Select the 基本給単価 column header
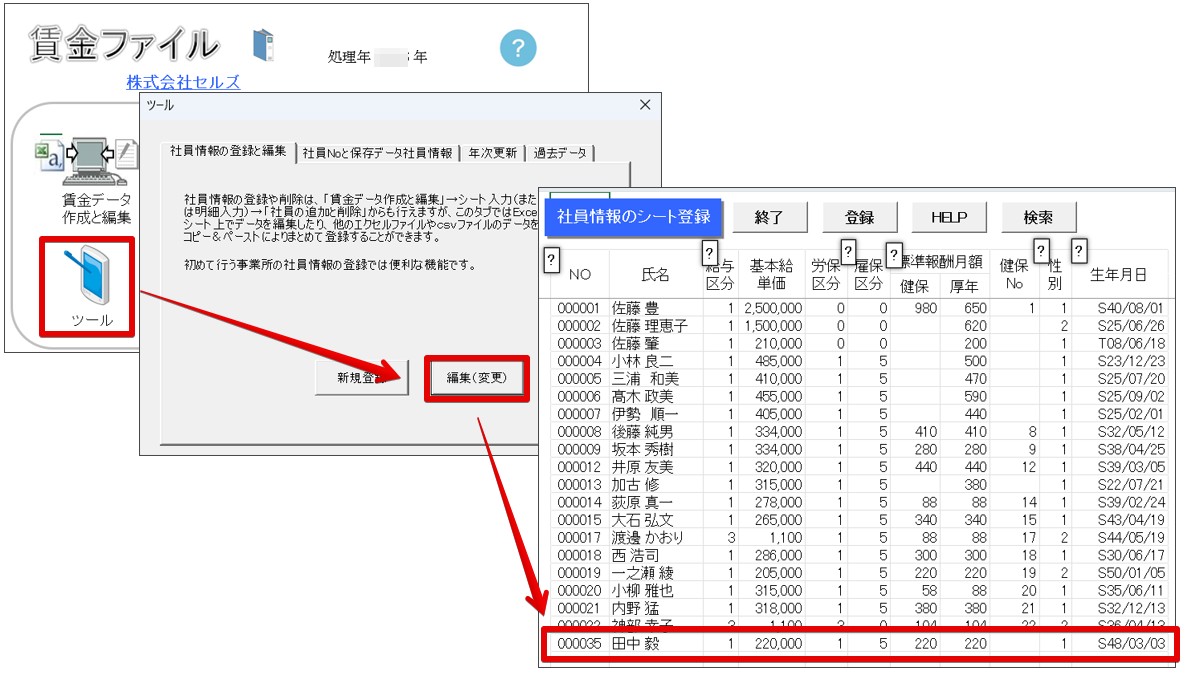The height and width of the screenshot is (674, 1185). (771, 274)
